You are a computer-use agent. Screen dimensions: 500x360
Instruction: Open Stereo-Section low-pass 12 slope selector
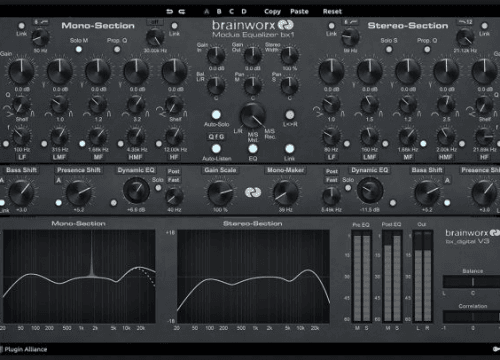(x=465, y=22)
